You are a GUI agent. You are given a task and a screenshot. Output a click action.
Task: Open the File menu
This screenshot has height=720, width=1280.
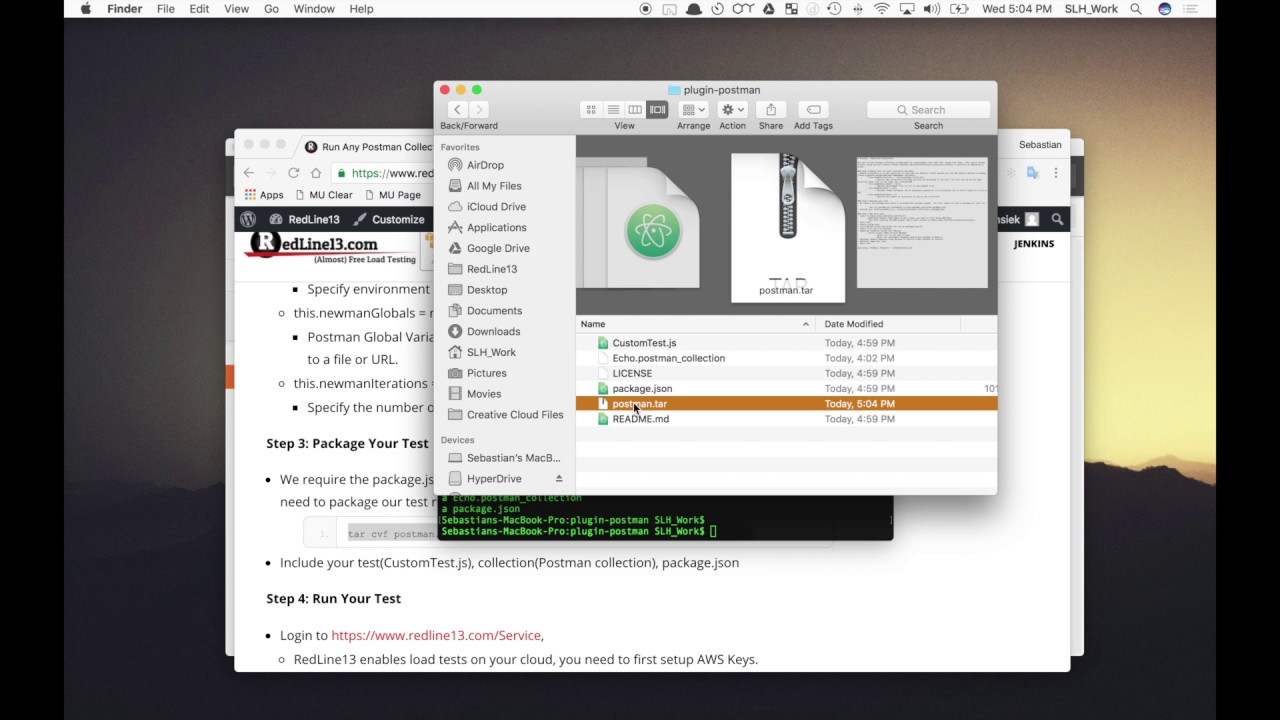pos(165,9)
